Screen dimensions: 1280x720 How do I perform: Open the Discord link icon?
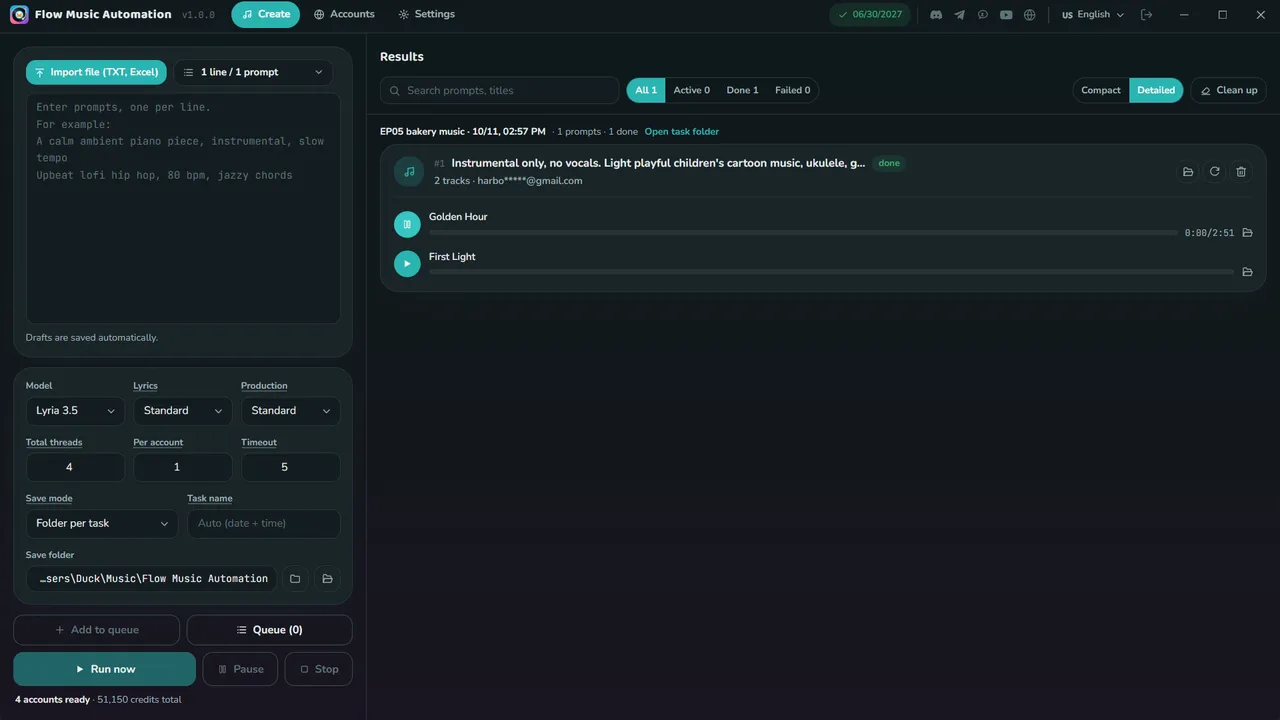[936, 15]
